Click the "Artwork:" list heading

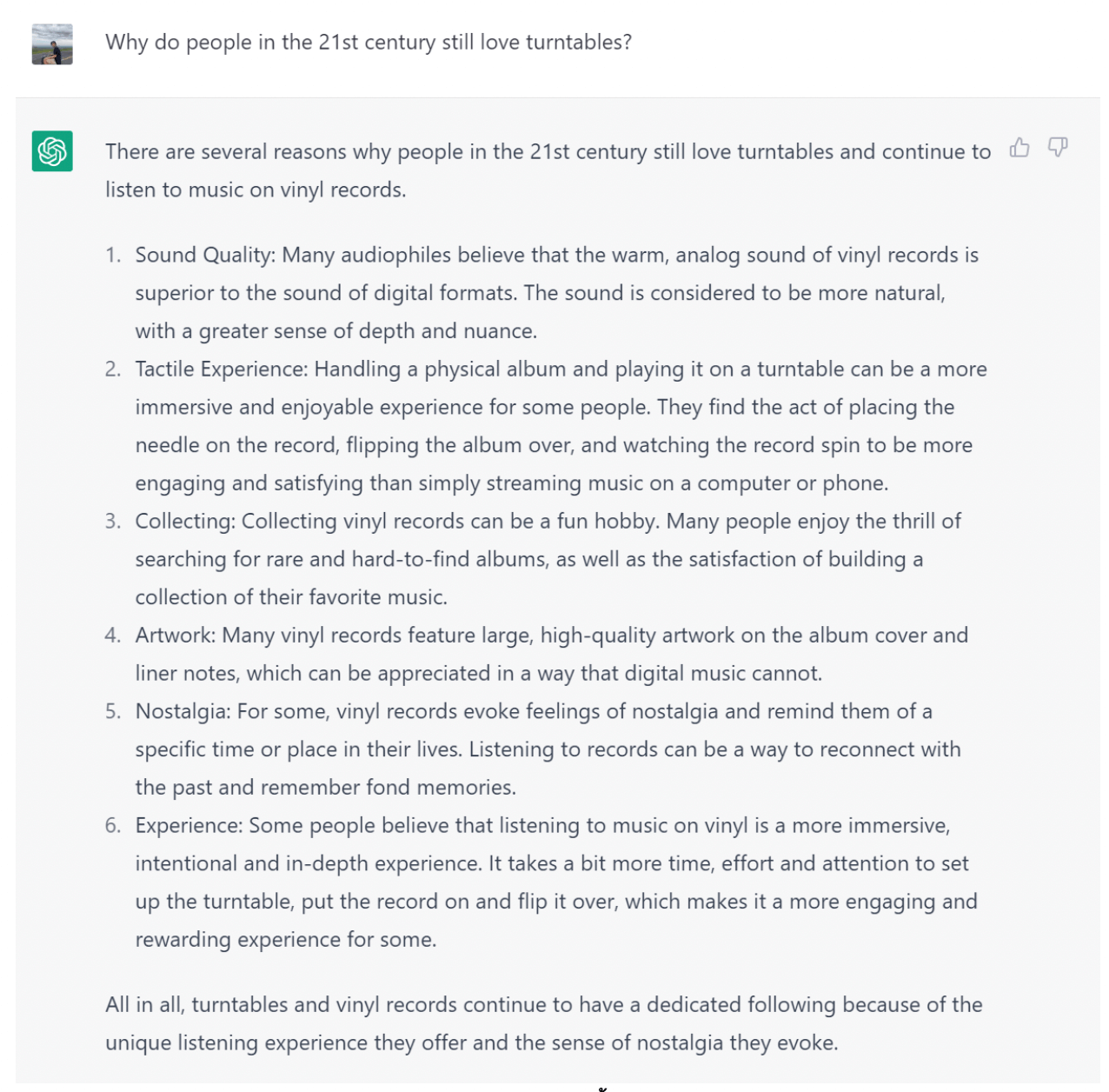pyautogui.click(x=176, y=635)
